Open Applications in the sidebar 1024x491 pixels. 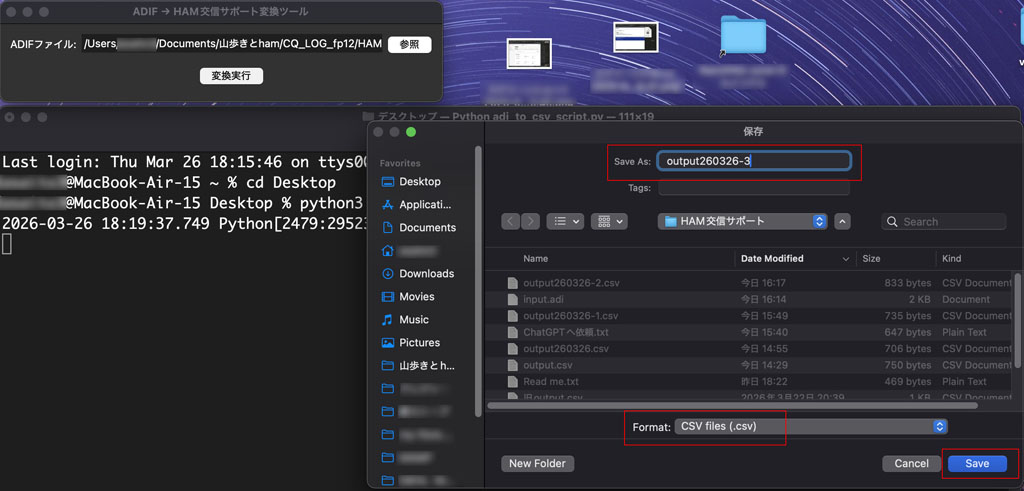(425, 205)
